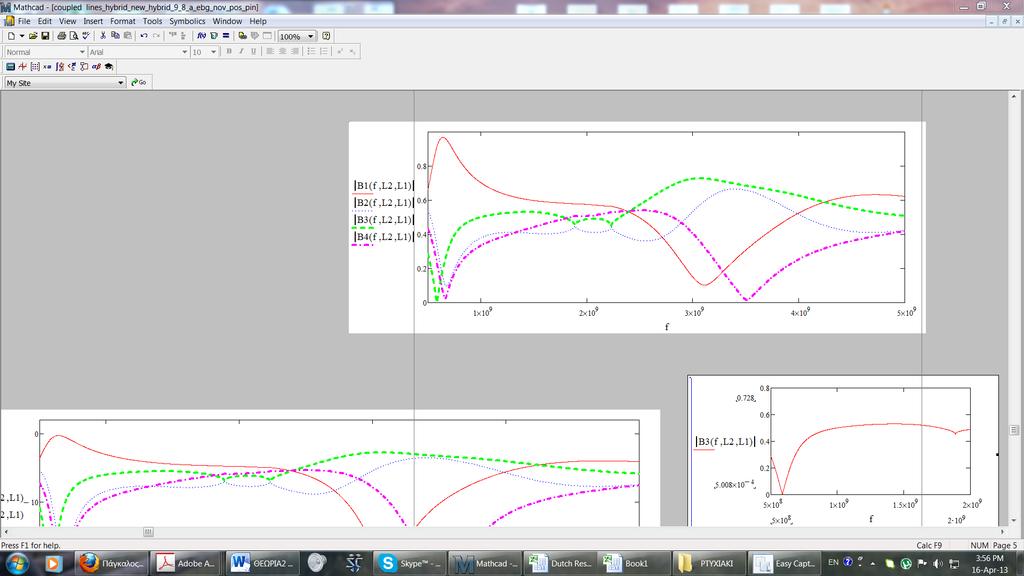The width and height of the screenshot is (1024, 576).
Task: Open the Resource Center help icon
Action: (327, 36)
